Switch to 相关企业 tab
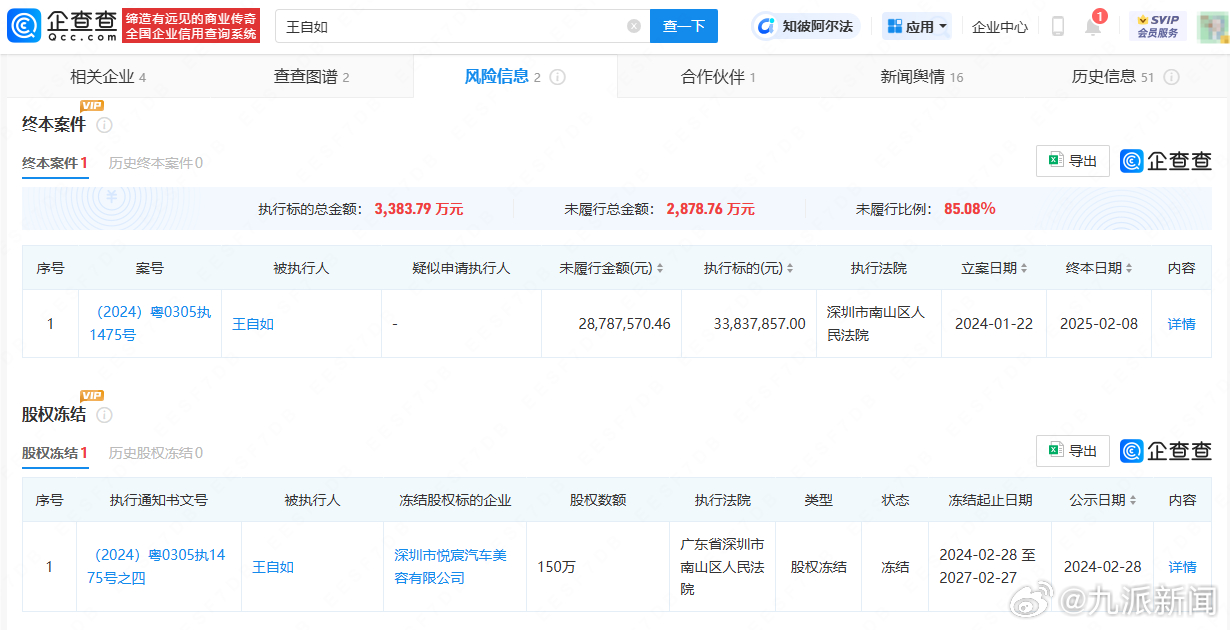Viewport: 1230px width, 630px height. 108,77
